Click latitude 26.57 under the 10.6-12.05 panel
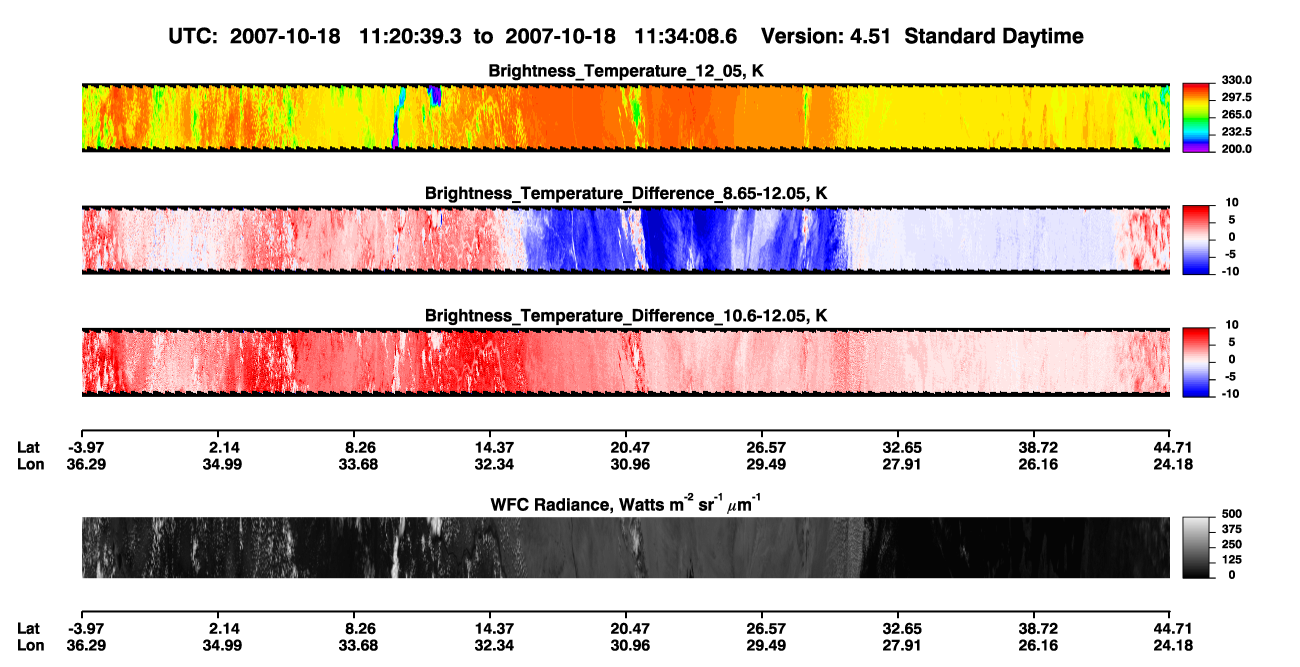 pos(768,447)
